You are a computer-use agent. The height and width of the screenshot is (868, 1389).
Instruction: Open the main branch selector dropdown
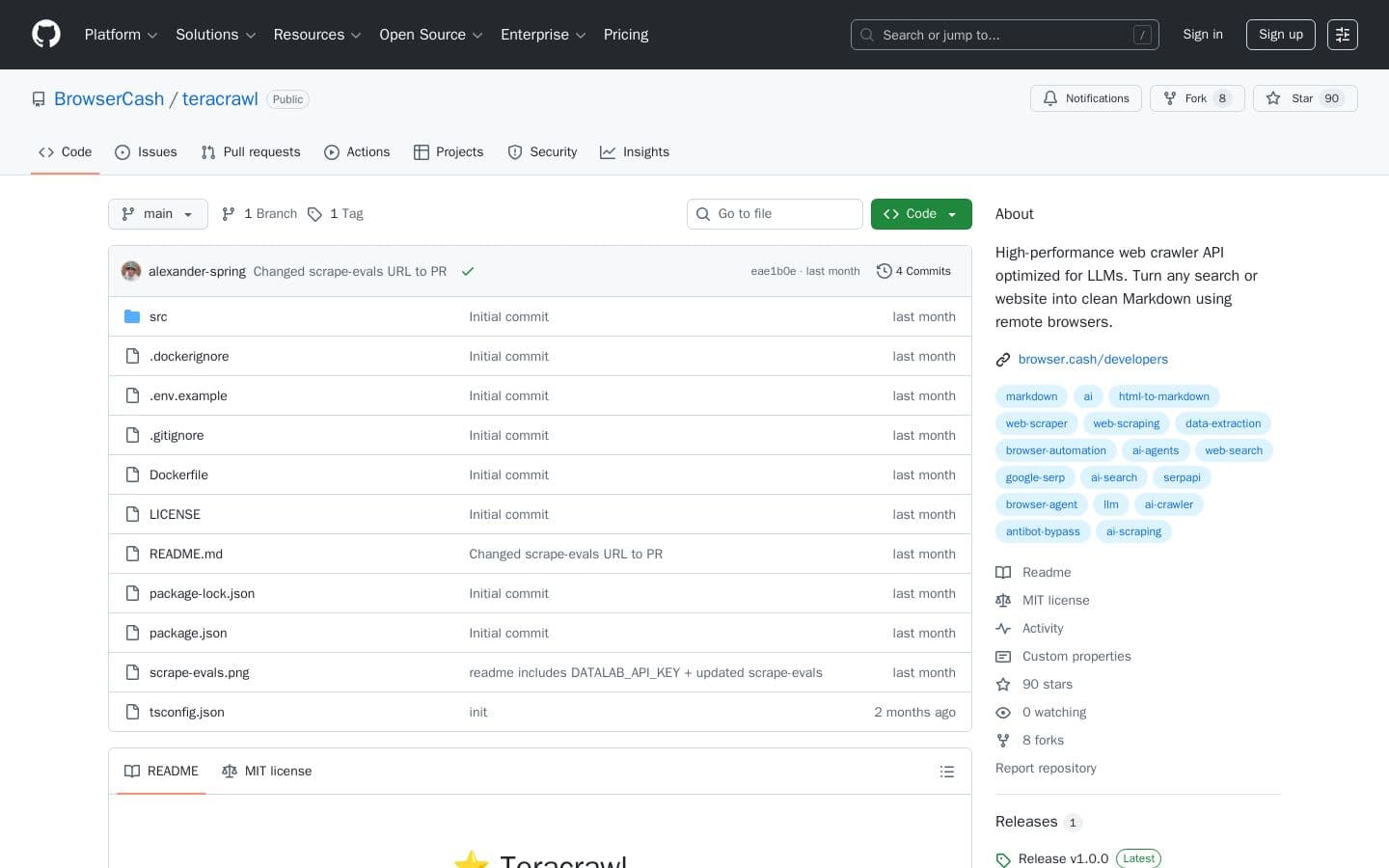pos(158,214)
